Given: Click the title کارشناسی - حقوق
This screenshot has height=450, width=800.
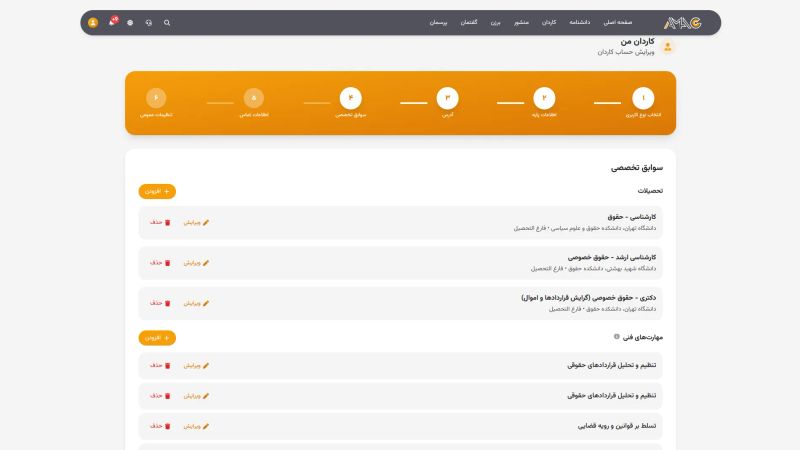Looking at the screenshot, I should [632, 217].
